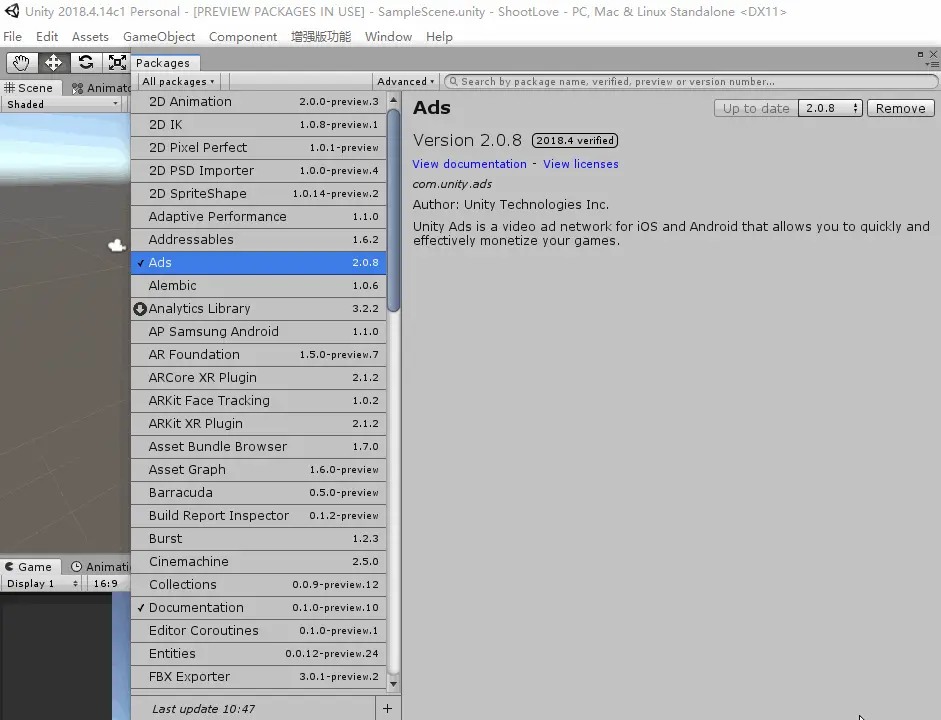Open the 16:9 aspect ratio dropdown
This screenshot has width=941, height=720.
pyautogui.click(x=109, y=583)
